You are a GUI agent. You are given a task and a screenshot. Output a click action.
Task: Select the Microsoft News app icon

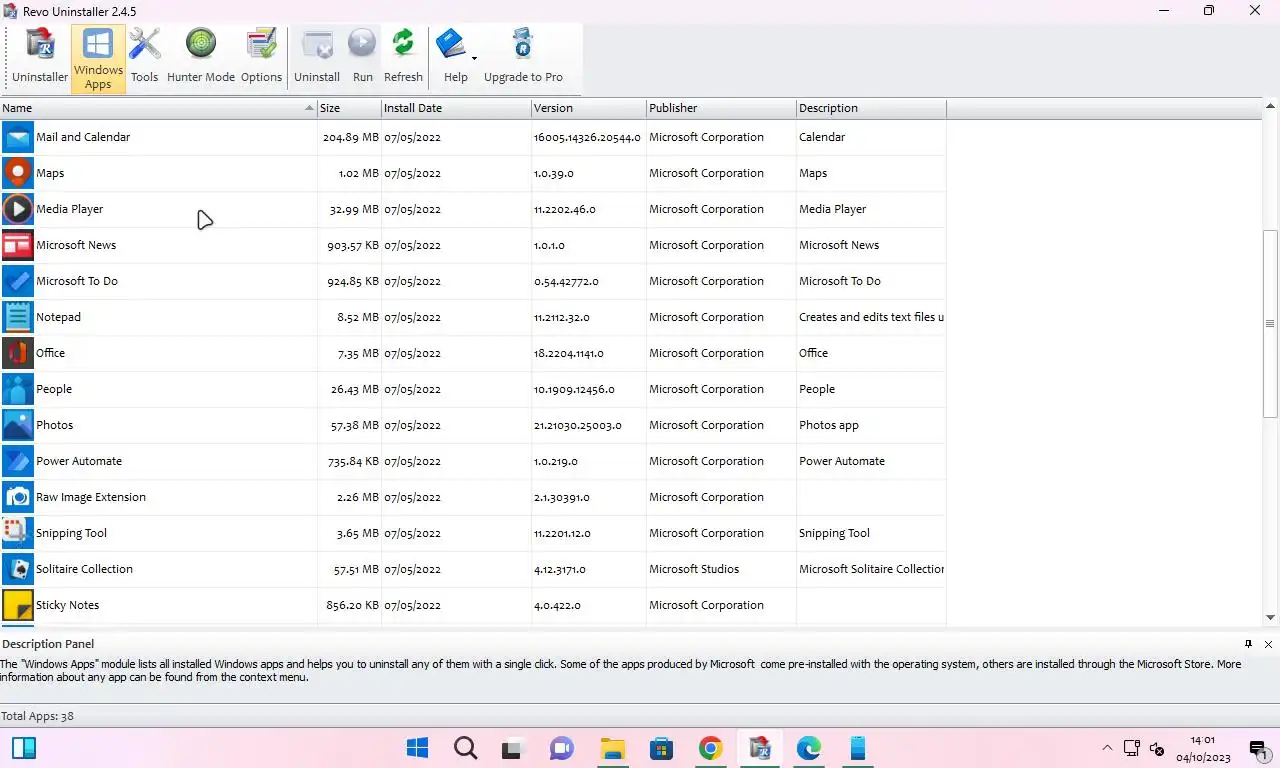[x=18, y=245]
